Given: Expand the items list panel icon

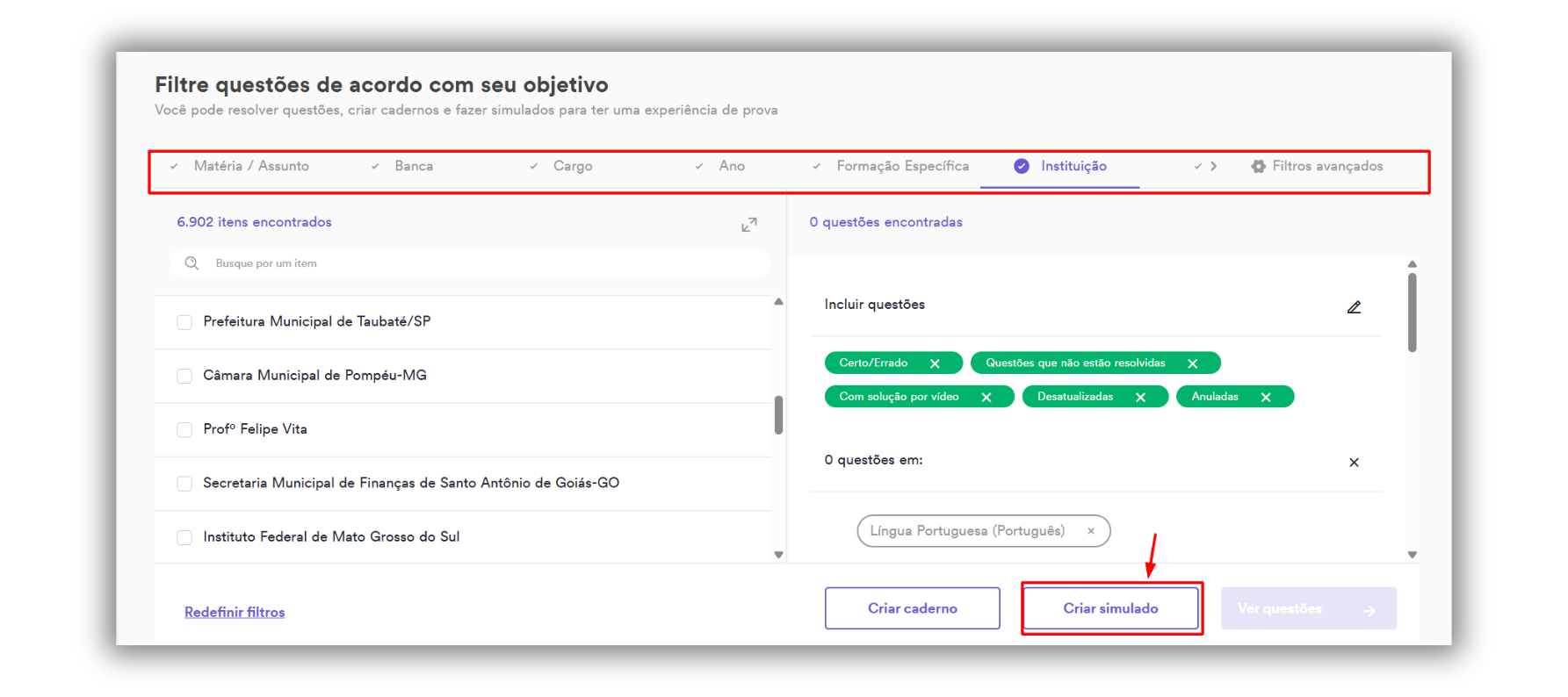Looking at the screenshot, I should (749, 225).
